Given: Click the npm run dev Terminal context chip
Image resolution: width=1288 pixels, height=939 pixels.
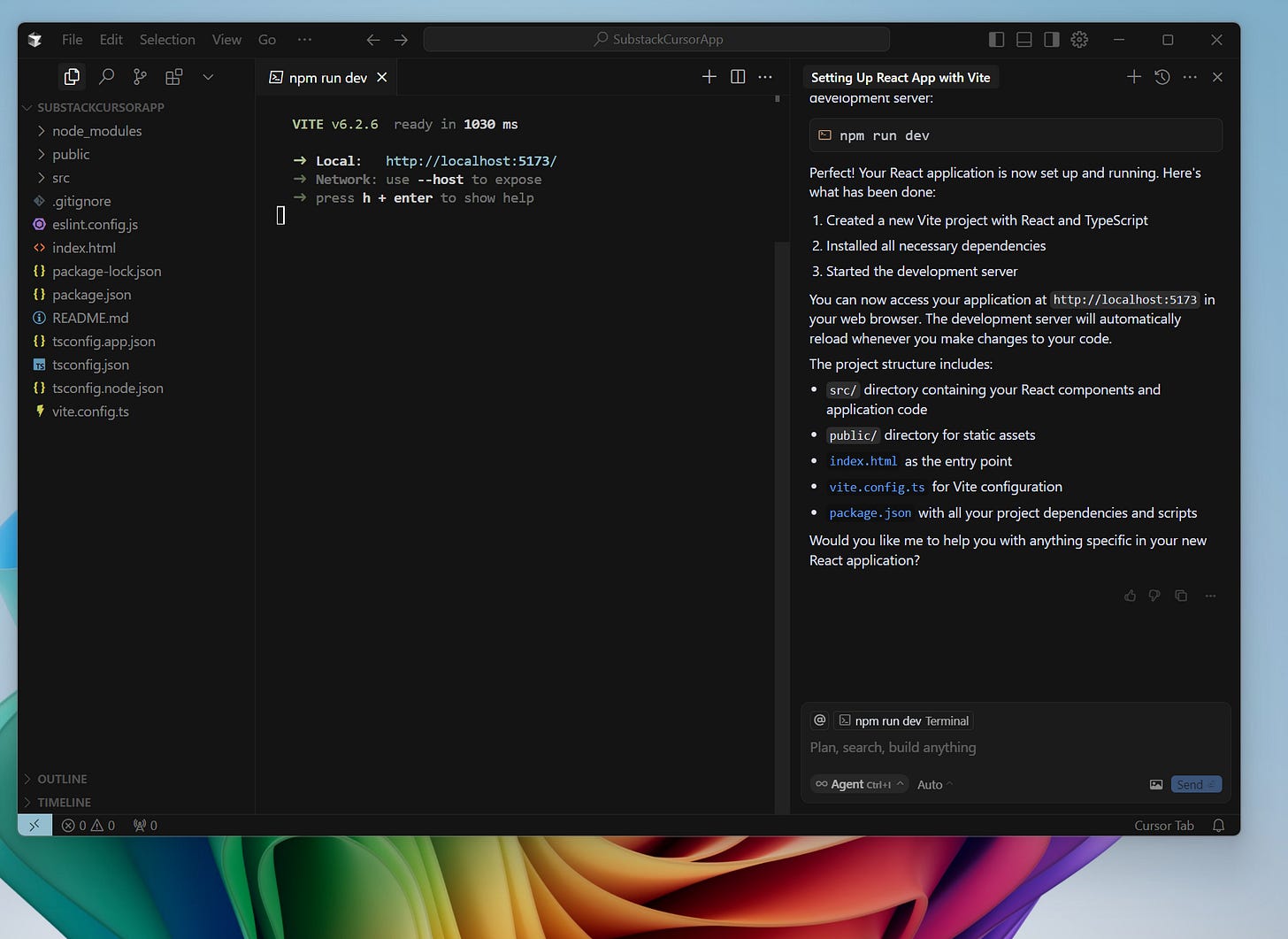Looking at the screenshot, I should (x=904, y=721).
